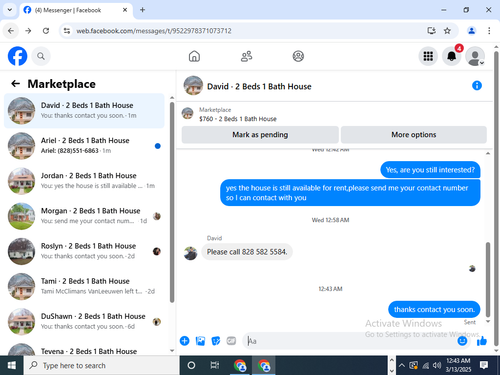Open the tab search dropdown arrow
The width and height of the screenshot is (500, 375).
(x=10, y=10)
